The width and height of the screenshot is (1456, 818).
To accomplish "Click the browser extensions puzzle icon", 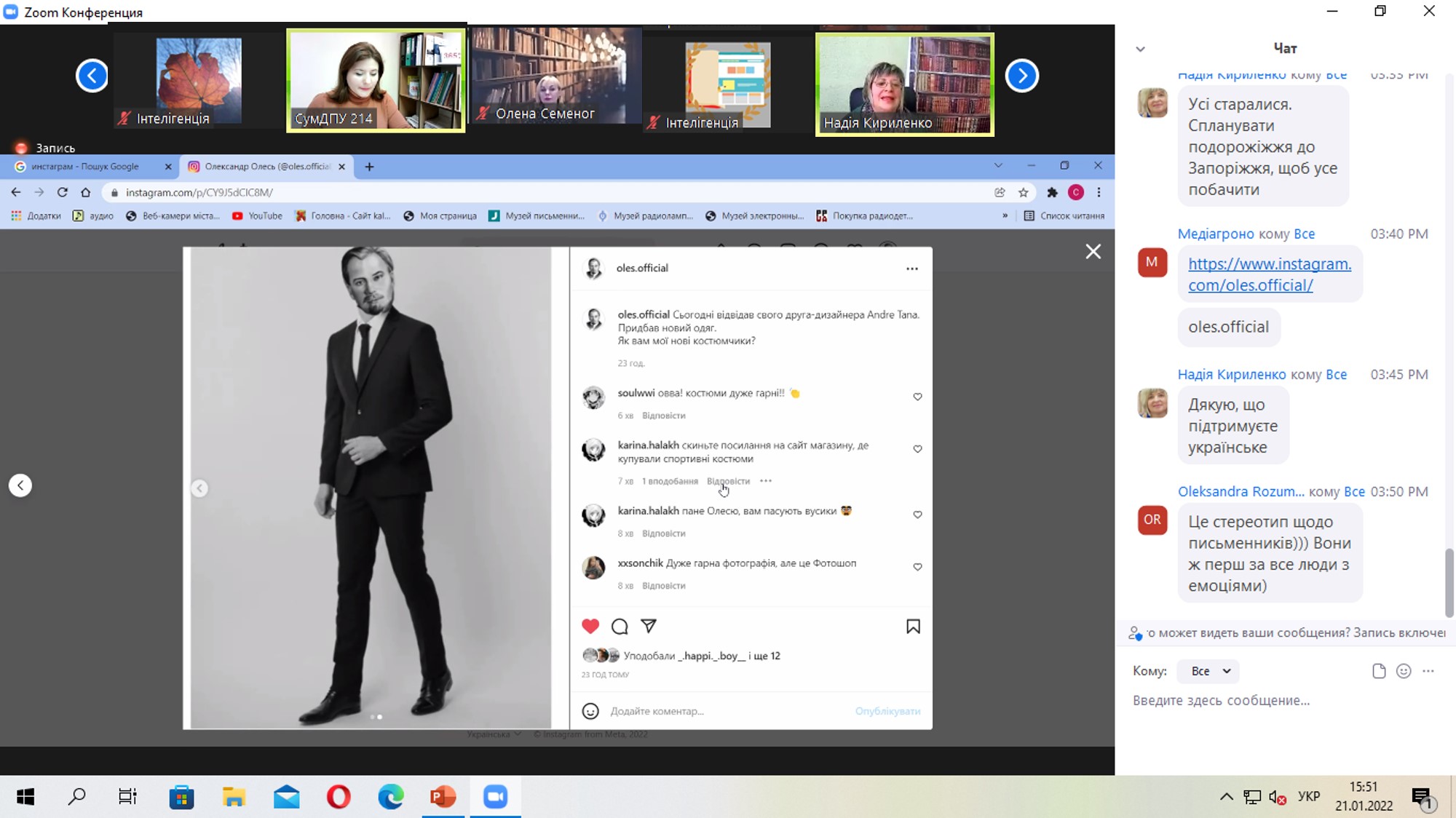I will coord(1052,192).
